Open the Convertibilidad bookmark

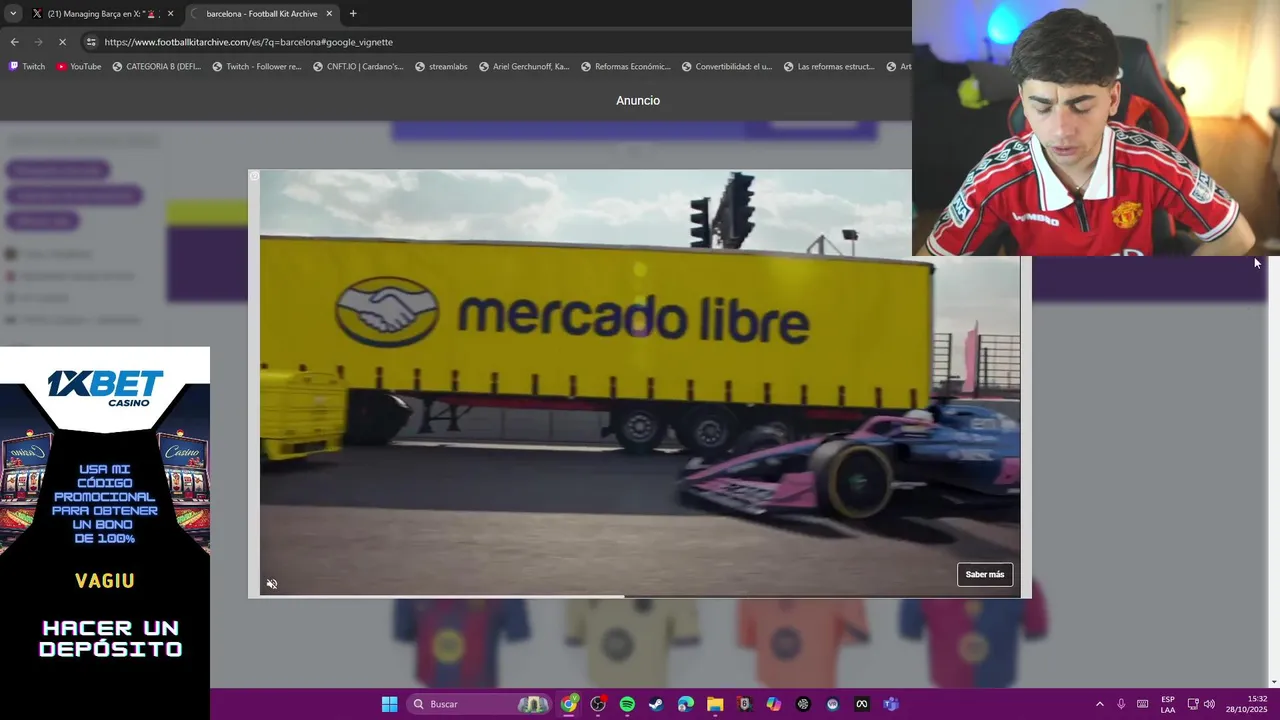[x=727, y=67]
